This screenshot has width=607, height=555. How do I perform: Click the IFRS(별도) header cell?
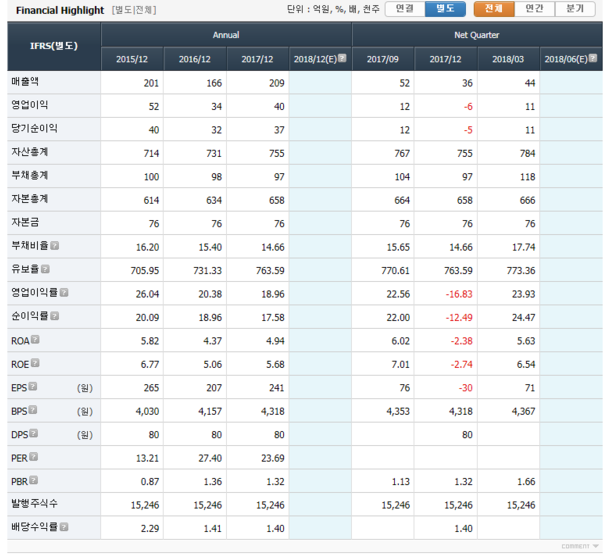coord(54,46)
